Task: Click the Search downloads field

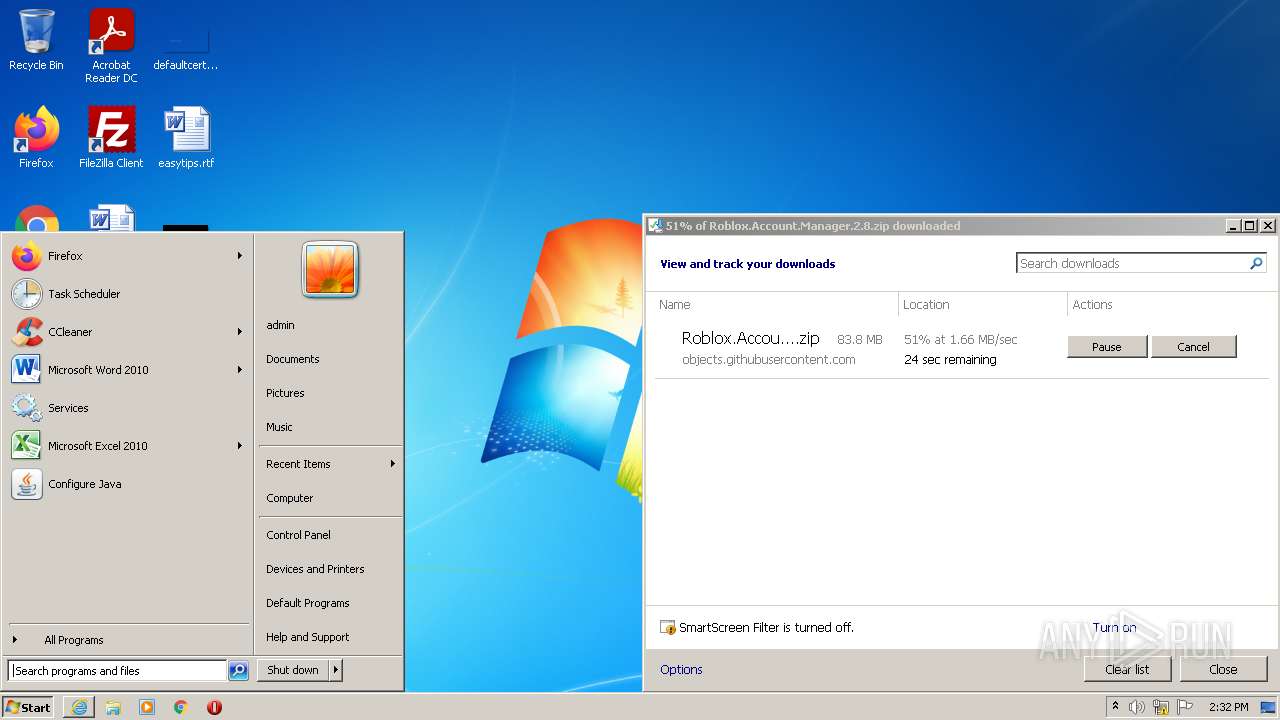Action: click(x=1132, y=263)
